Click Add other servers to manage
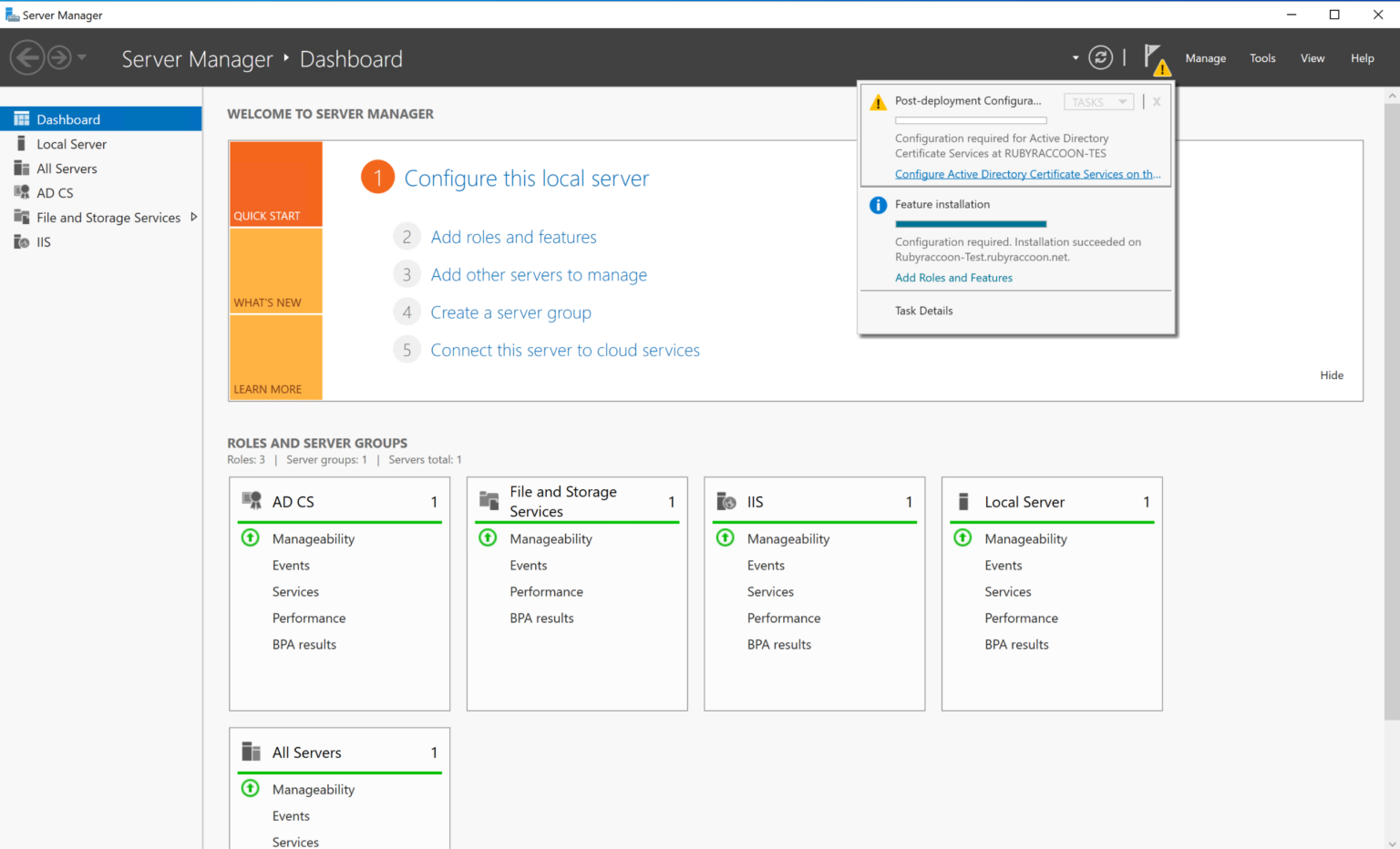This screenshot has width=1400, height=849. point(539,275)
